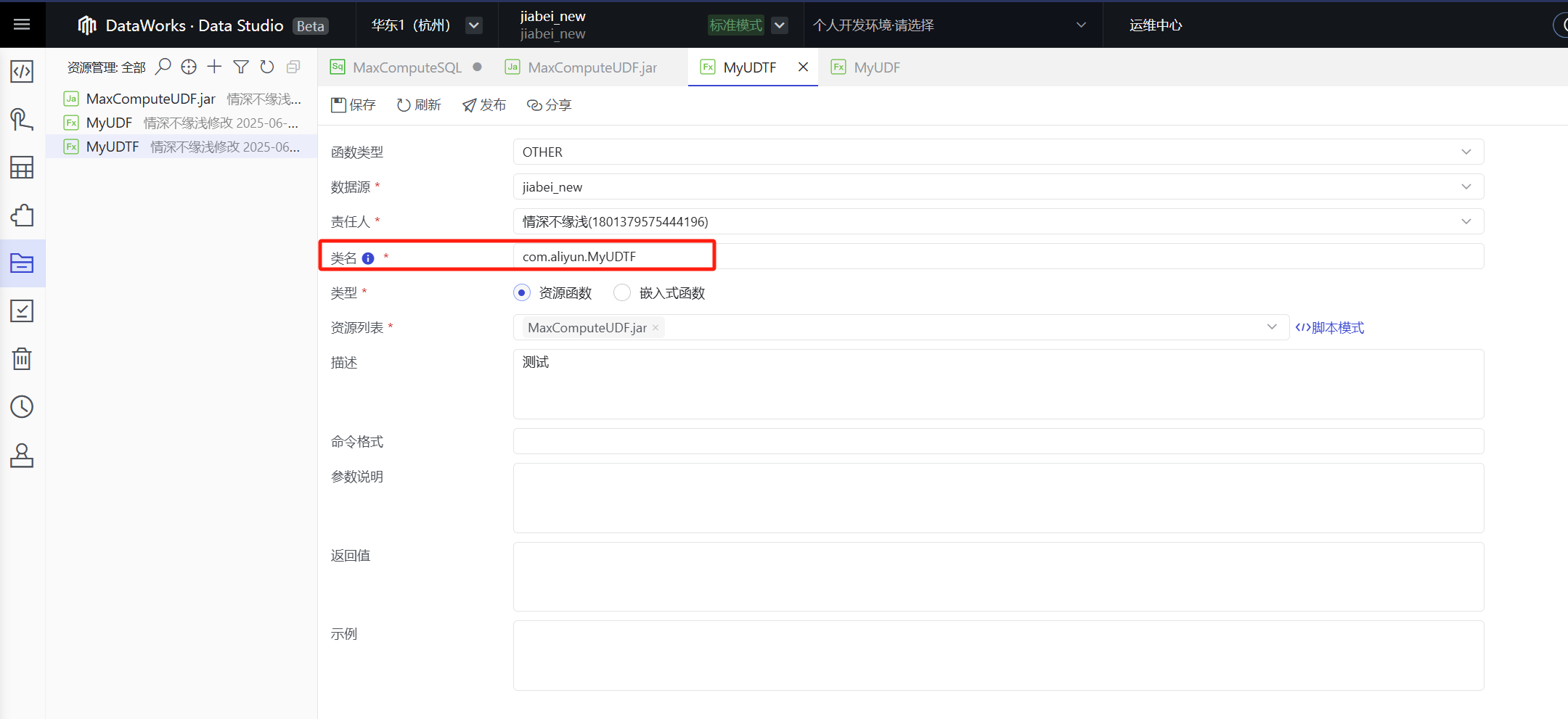Image resolution: width=1568 pixels, height=719 pixels.
Task: Filter the resource list
Action: pyautogui.click(x=241, y=67)
